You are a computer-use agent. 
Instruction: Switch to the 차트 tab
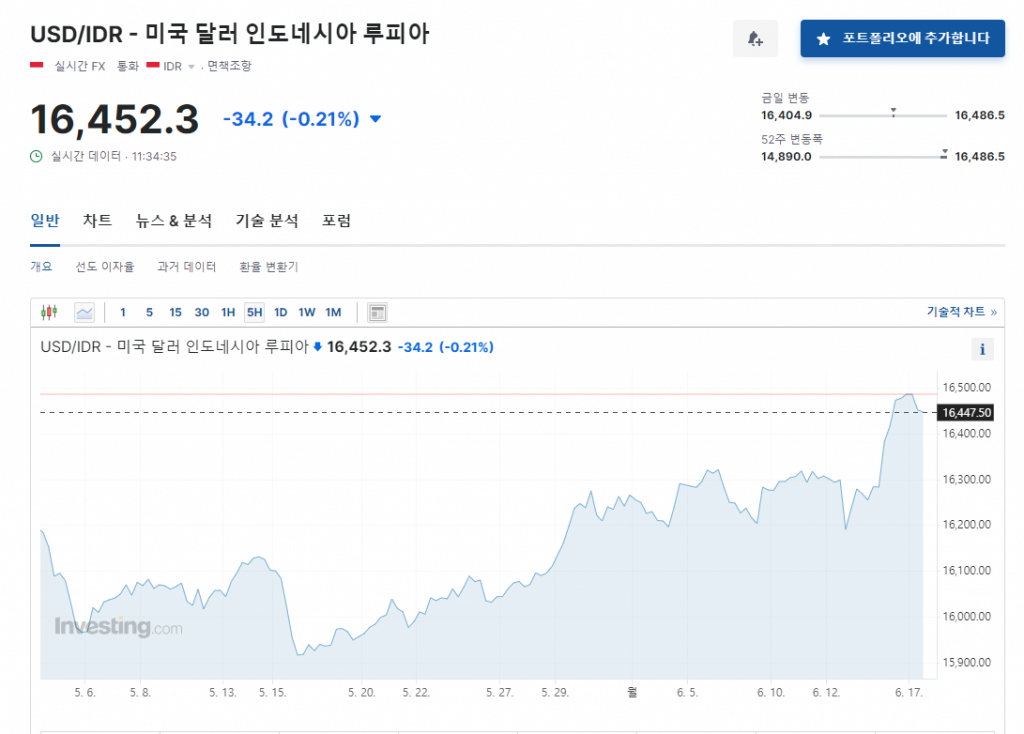[97, 221]
